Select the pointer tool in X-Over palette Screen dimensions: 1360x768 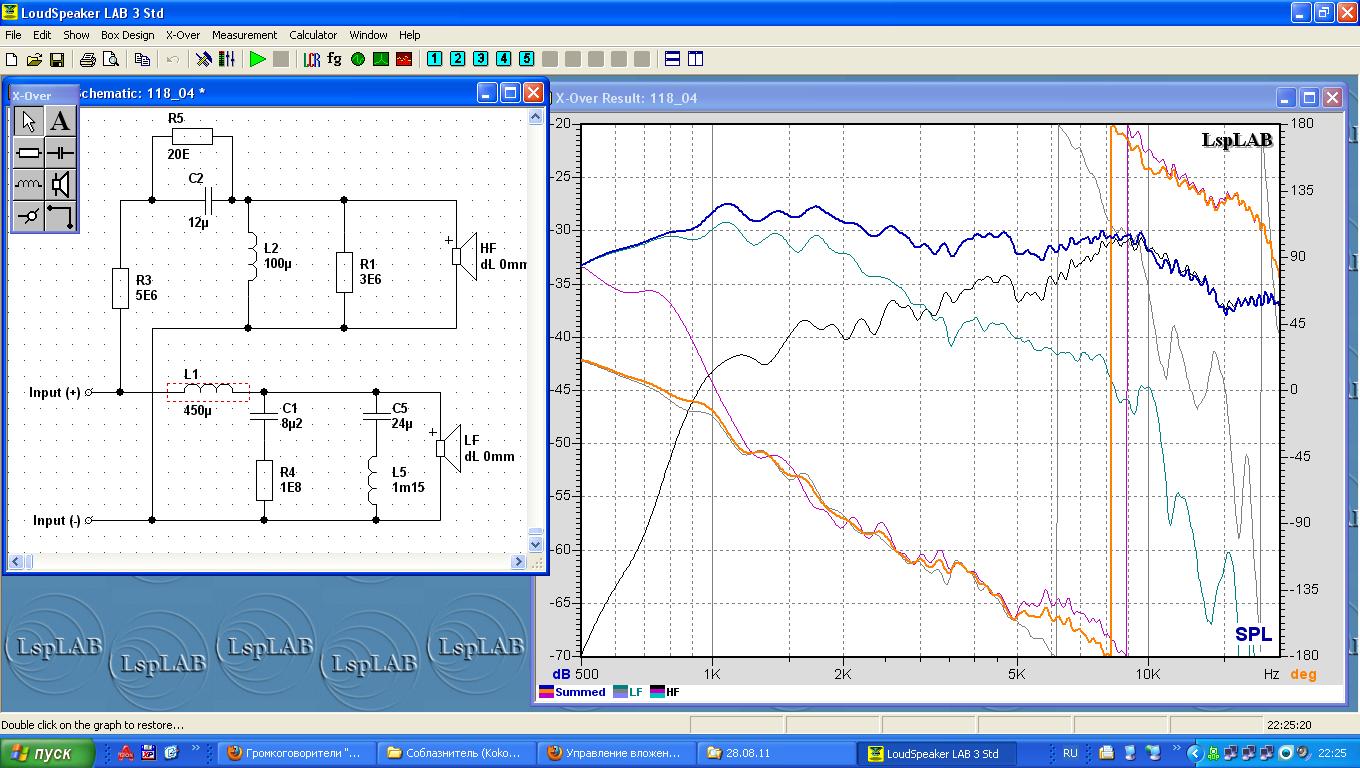coord(29,121)
